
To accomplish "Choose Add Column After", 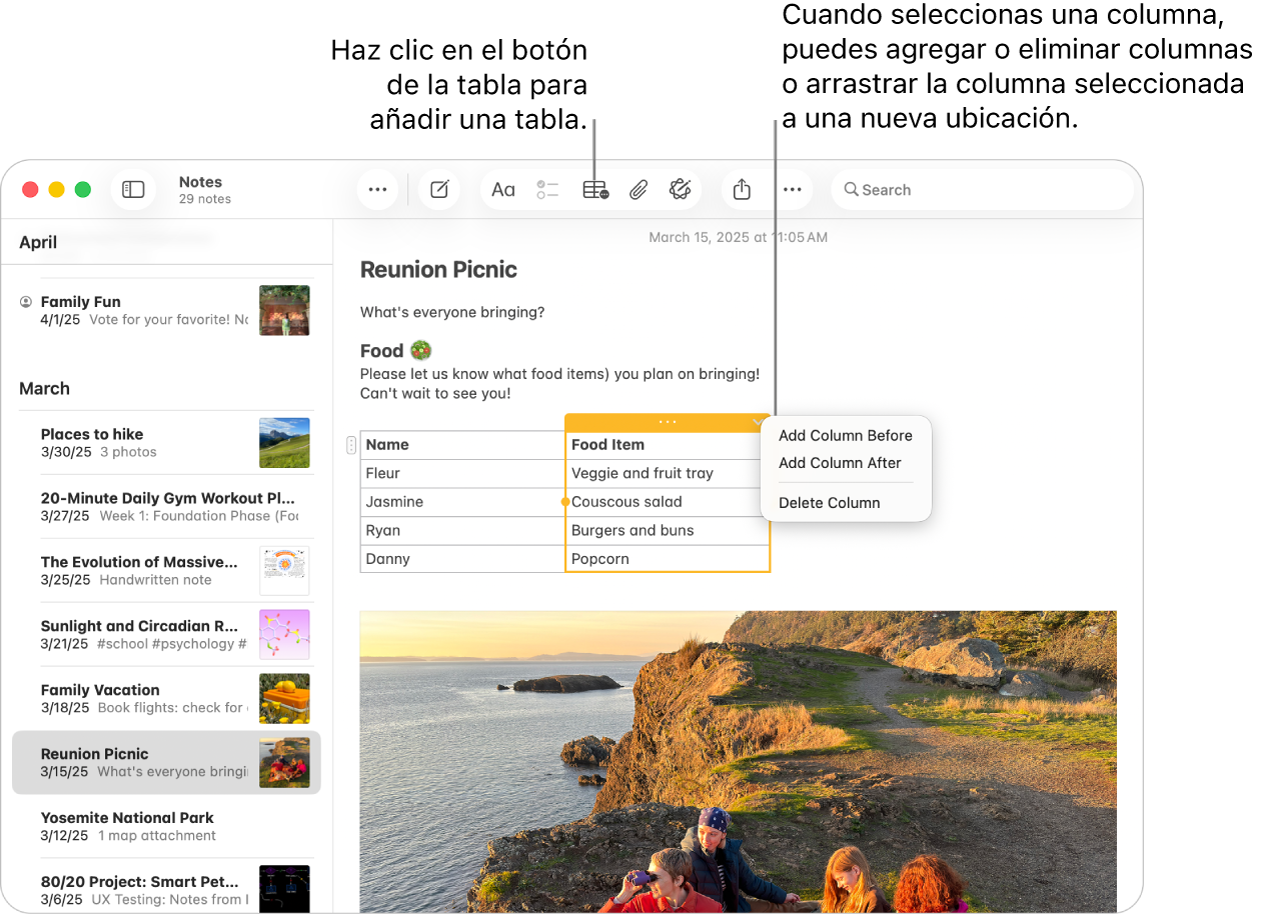I will coord(839,463).
